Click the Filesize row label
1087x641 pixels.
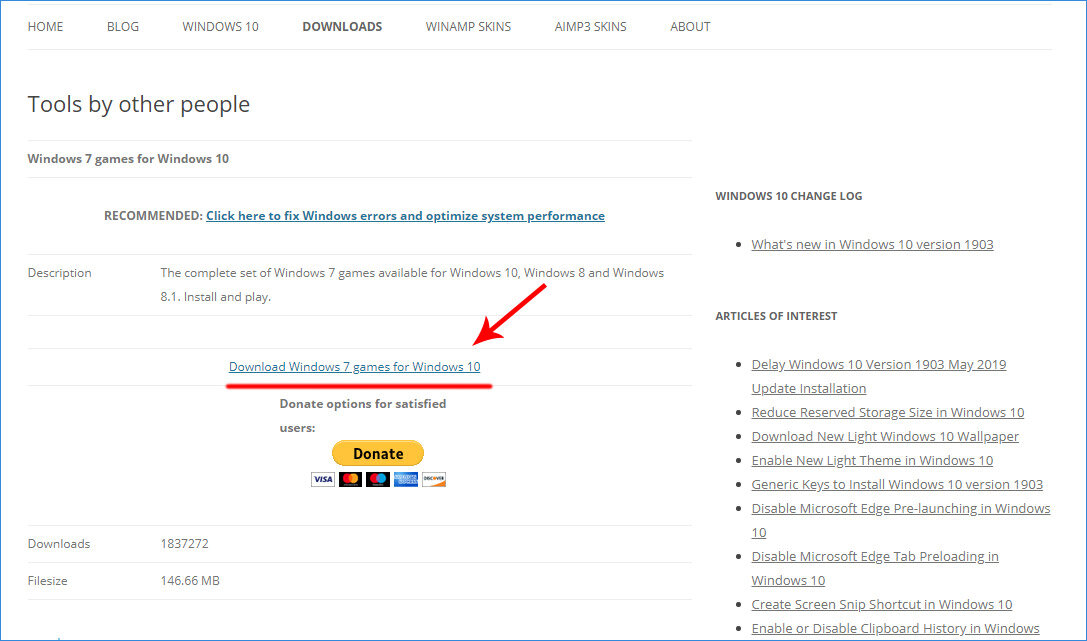[x=47, y=581]
